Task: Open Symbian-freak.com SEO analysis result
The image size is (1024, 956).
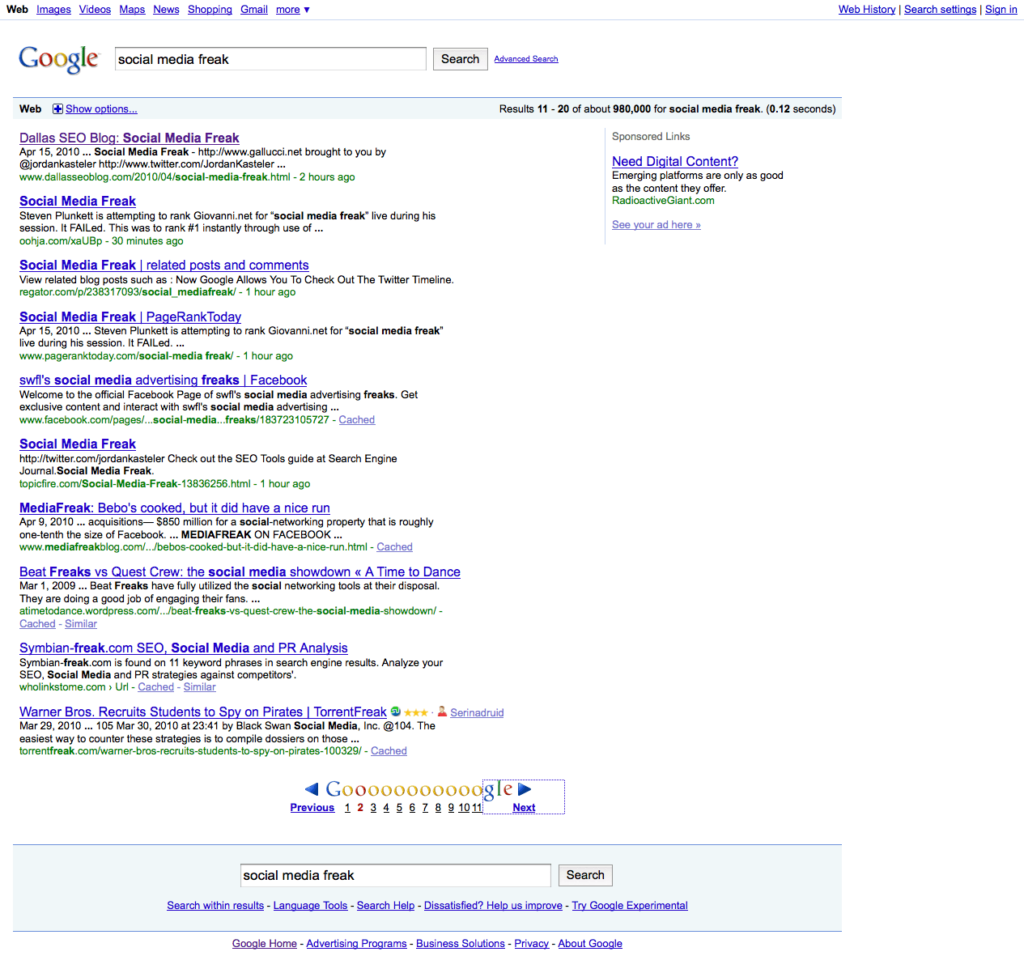Action: 184,648
